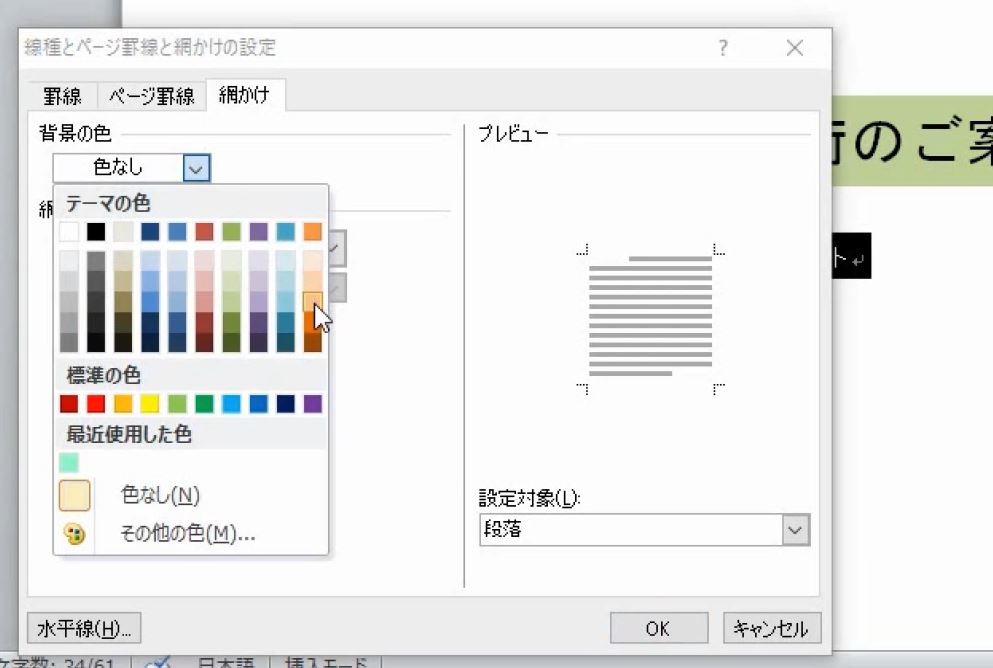
Task: Select the dark blue theme color swatch
Action: (150, 232)
